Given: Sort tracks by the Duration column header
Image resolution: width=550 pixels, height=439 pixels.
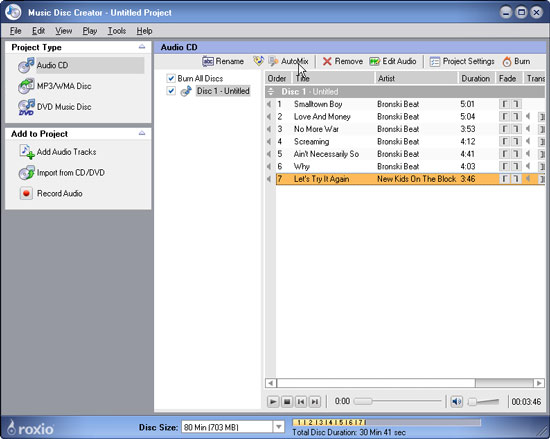Looking at the screenshot, I should (x=477, y=78).
